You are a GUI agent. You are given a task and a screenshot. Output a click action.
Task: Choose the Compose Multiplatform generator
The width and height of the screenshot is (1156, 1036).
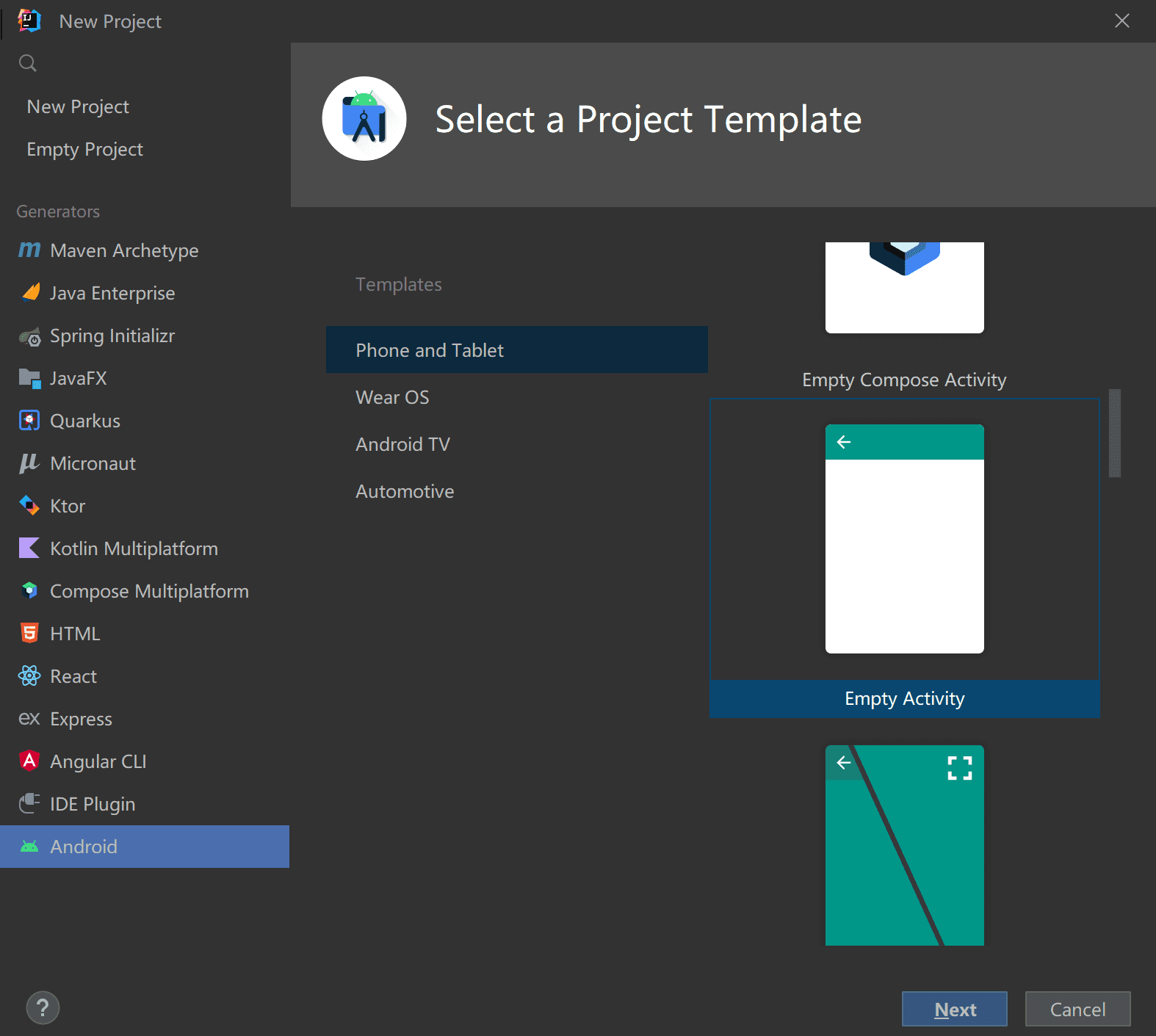pyautogui.click(x=145, y=591)
